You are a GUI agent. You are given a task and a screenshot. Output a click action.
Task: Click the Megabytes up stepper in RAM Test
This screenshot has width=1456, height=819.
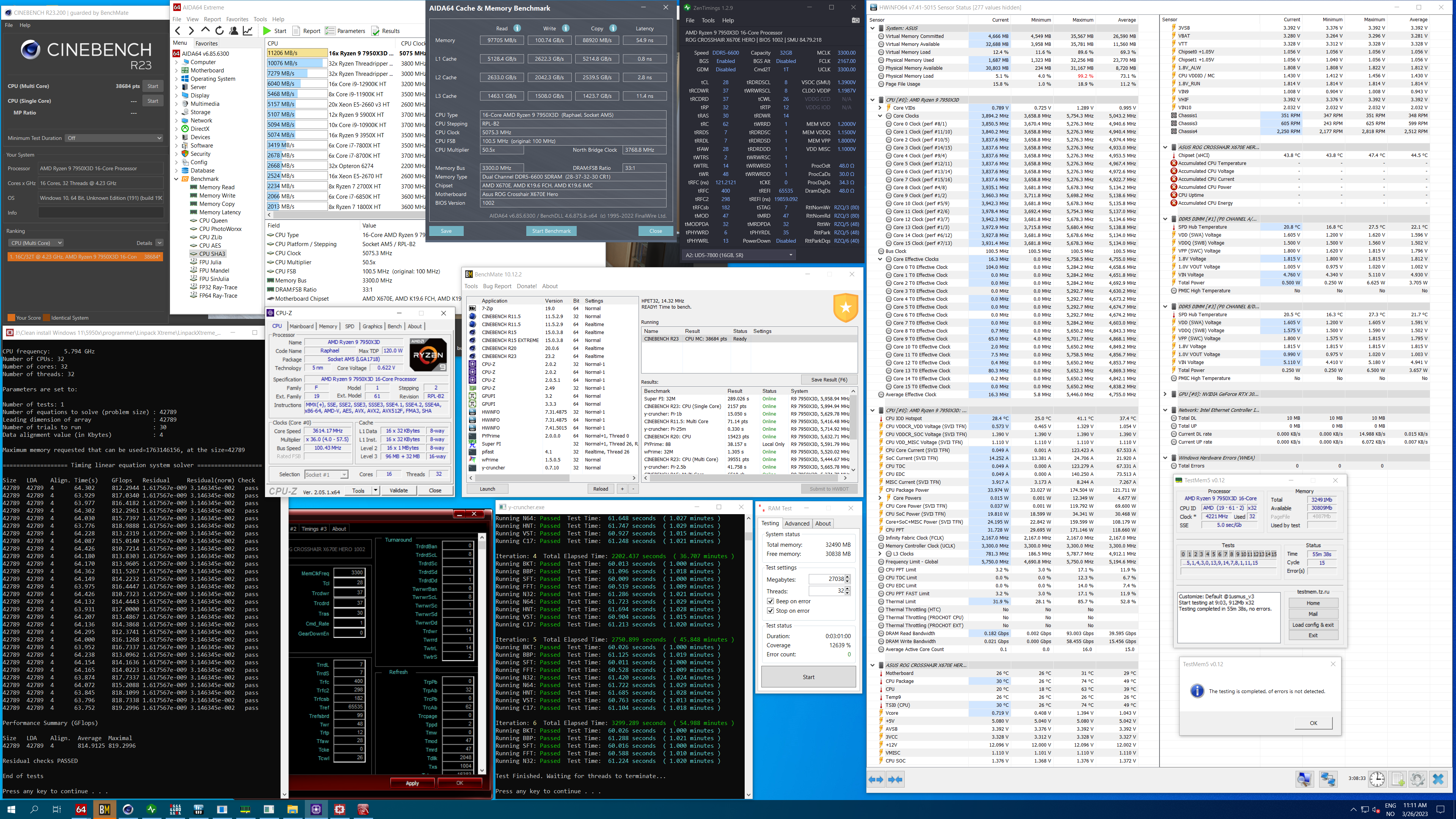[x=847, y=577]
